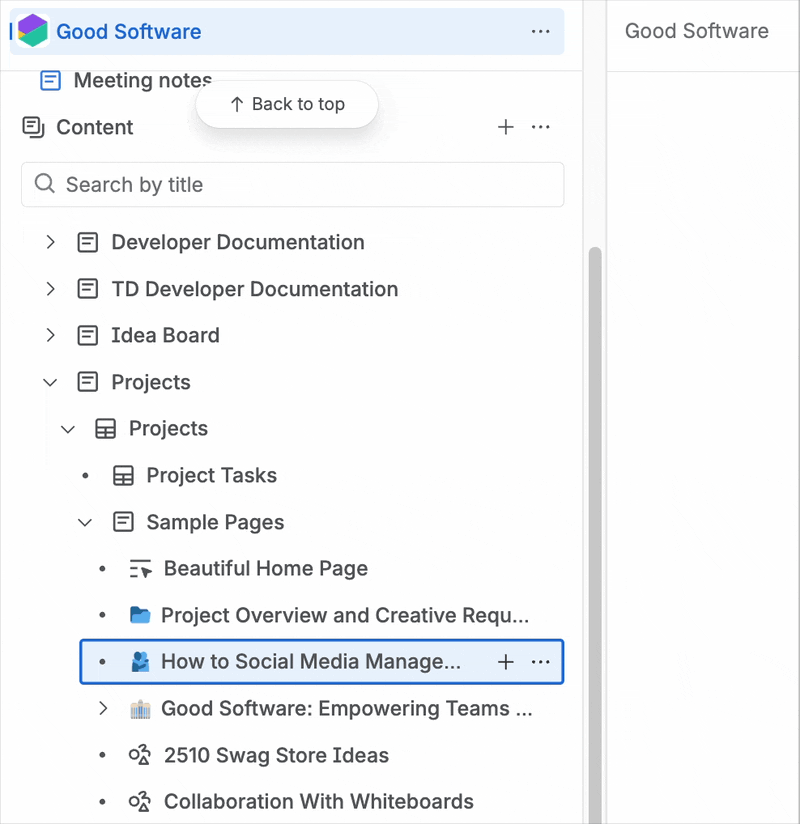Click the Beautiful Home Page live doc icon
800x824 pixels.
click(x=141, y=568)
